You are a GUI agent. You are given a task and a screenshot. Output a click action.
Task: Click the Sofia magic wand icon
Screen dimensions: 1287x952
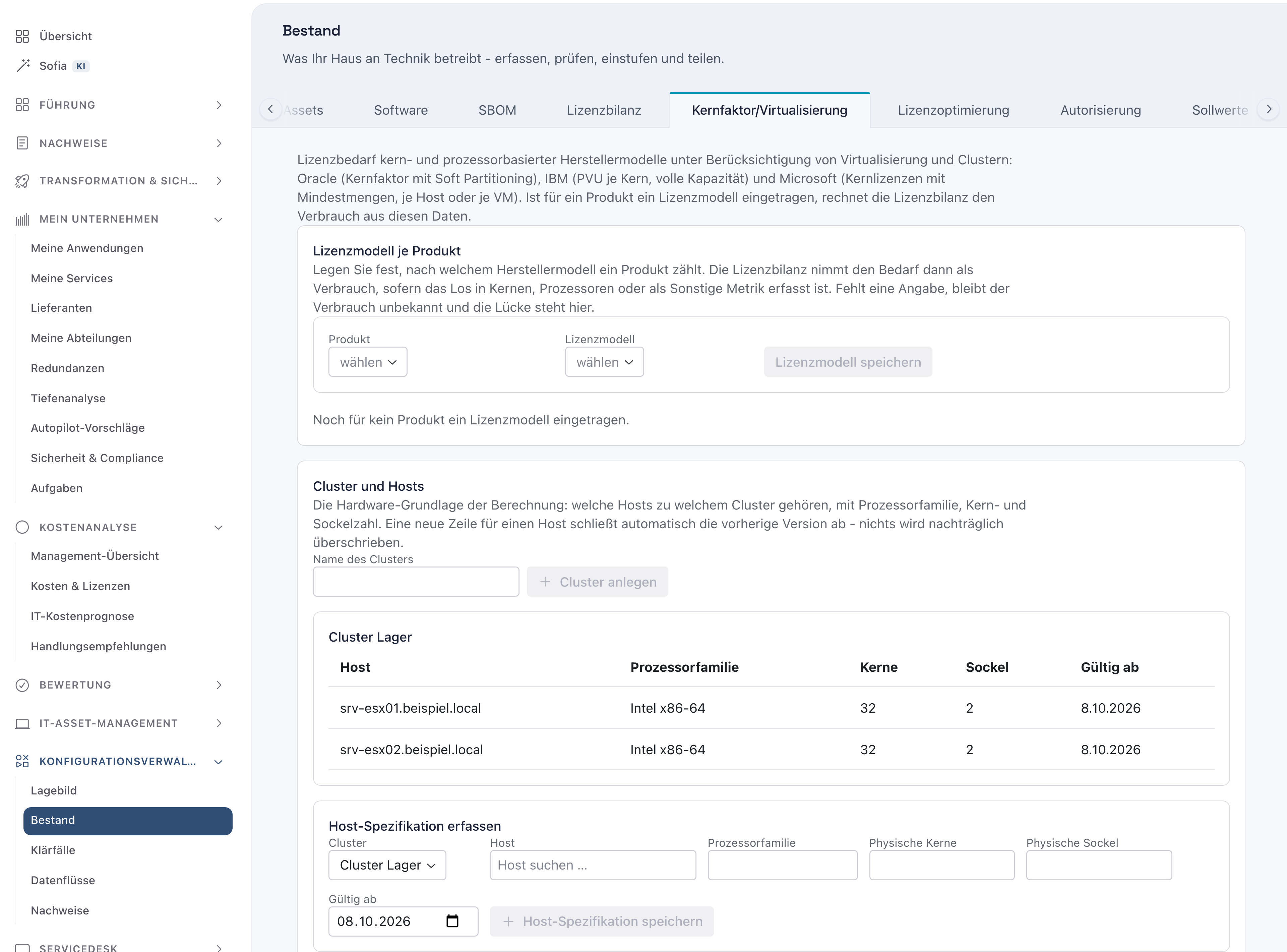(22, 66)
